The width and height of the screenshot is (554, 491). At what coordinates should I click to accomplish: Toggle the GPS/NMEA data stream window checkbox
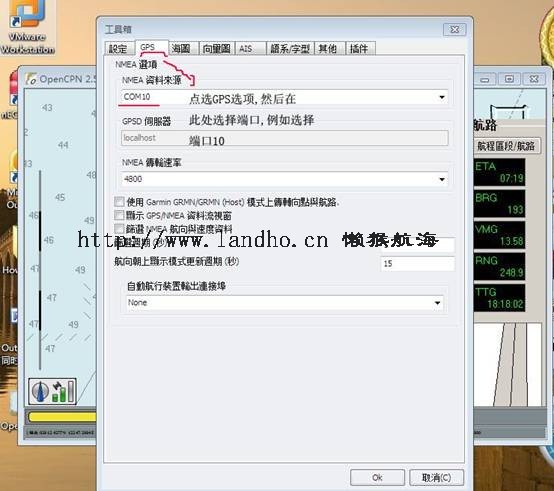point(119,215)
